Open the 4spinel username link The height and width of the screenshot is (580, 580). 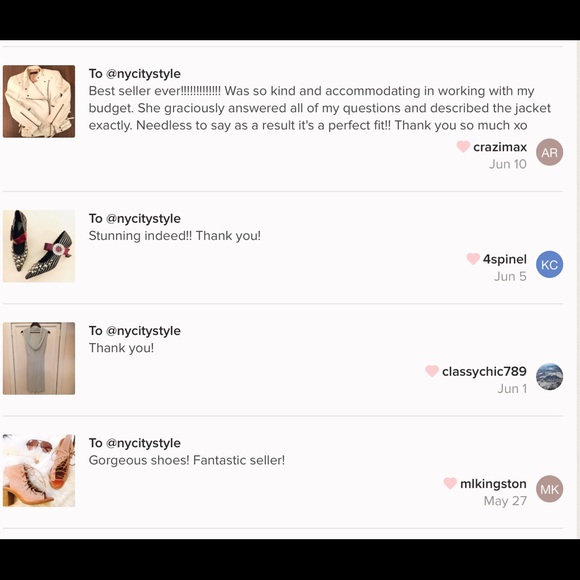505,259
